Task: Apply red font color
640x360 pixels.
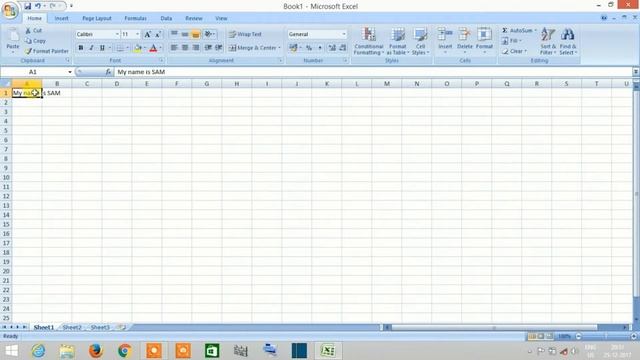Action: (x=153, y=48)
